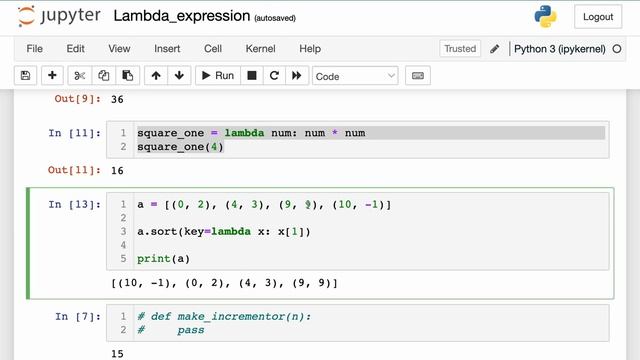Copy selected cells icon

[104, 76]
